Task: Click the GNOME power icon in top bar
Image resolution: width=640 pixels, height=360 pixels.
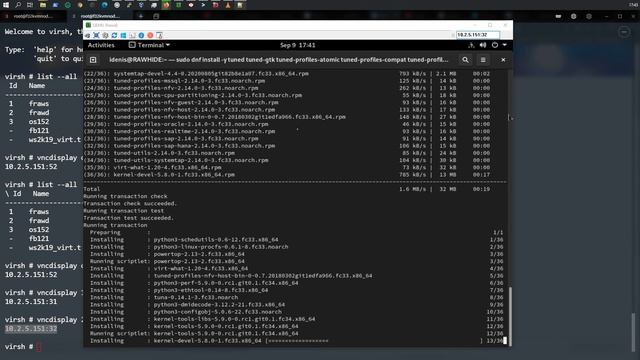Action: [495, 45]
